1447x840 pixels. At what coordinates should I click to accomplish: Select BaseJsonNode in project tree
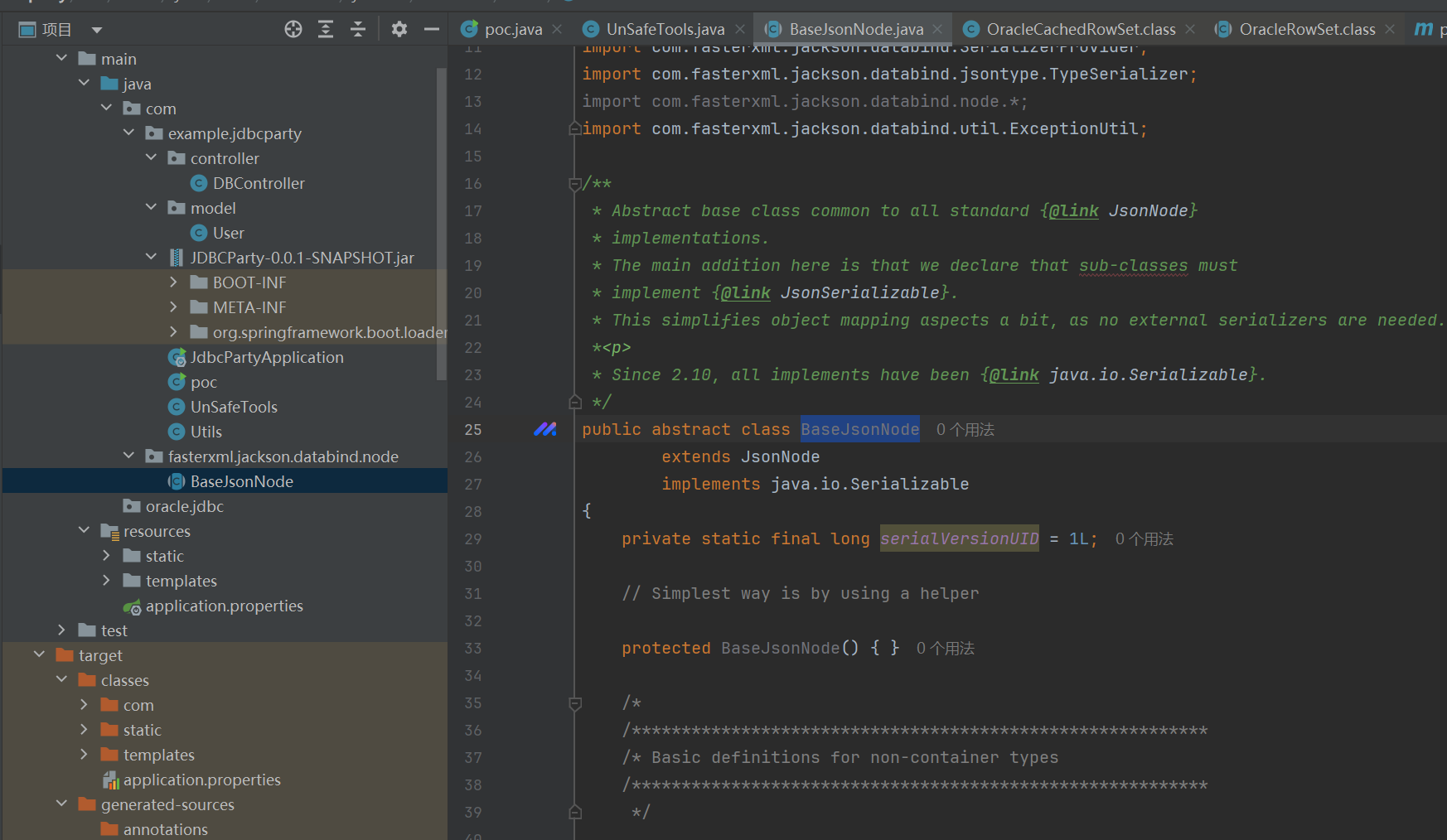coord(242,481)
